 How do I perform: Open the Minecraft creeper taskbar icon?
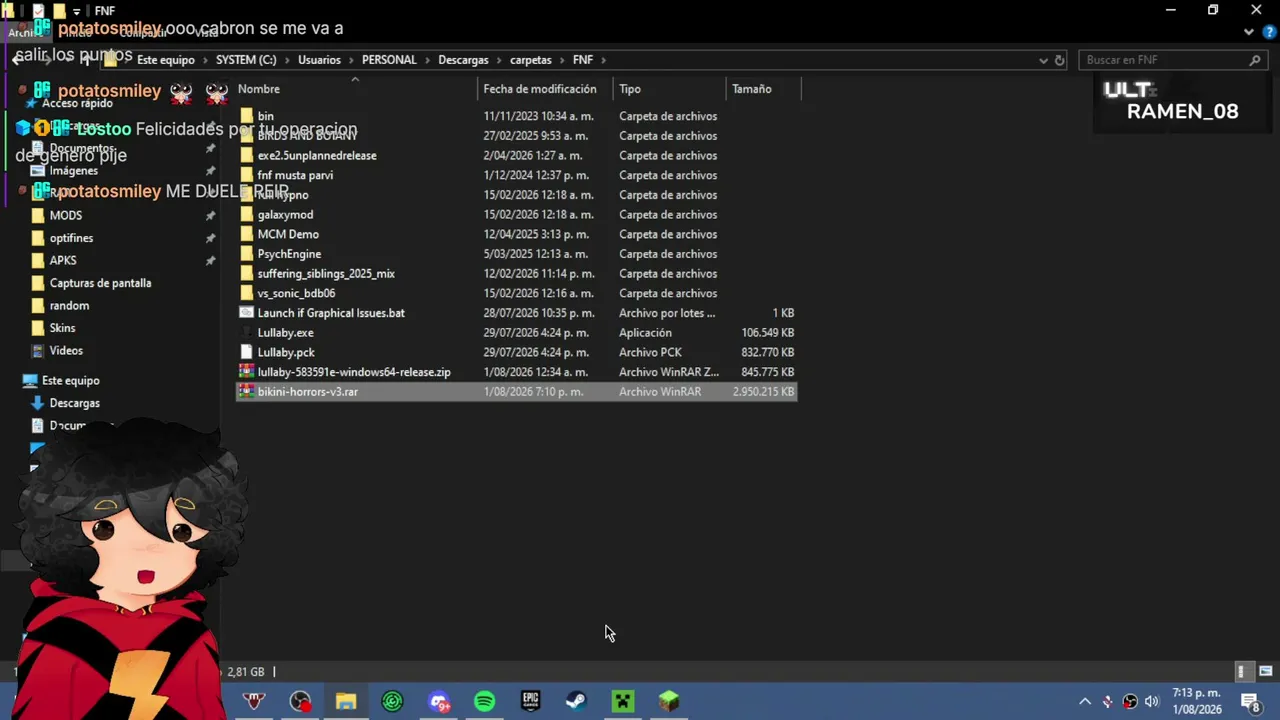click(x=622, y=701)
